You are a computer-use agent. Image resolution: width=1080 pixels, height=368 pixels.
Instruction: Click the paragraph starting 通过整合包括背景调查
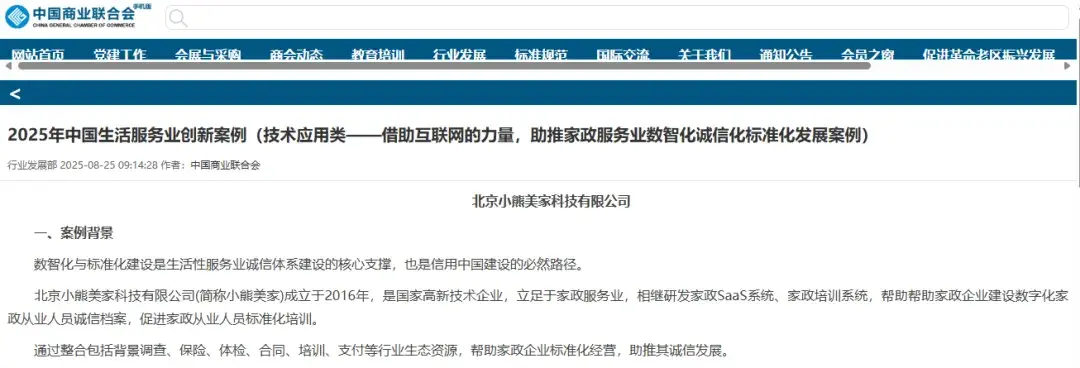pos(381,351)
